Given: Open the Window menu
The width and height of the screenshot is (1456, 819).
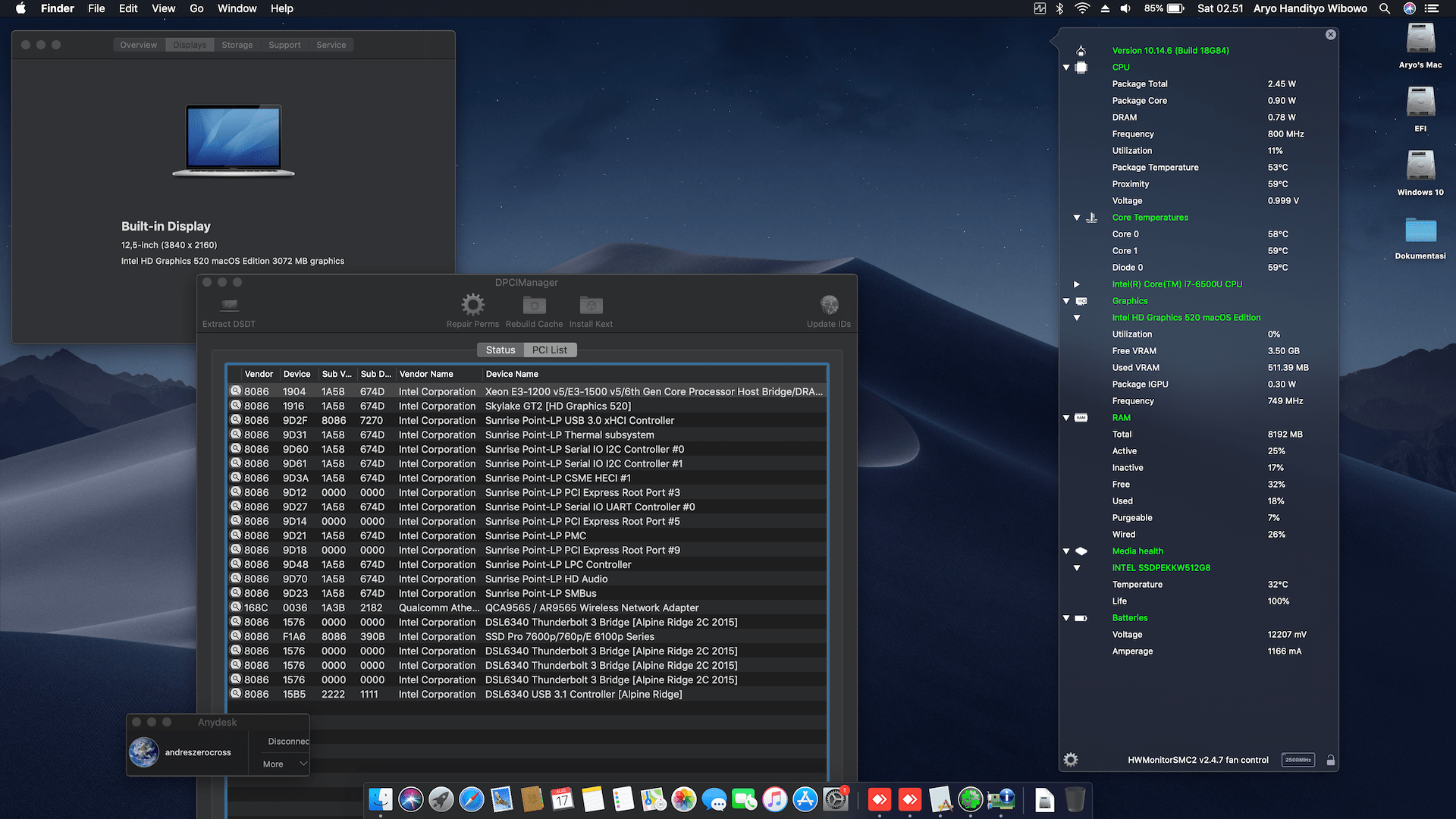Looking at the screenshot, I should click(237, 8).
